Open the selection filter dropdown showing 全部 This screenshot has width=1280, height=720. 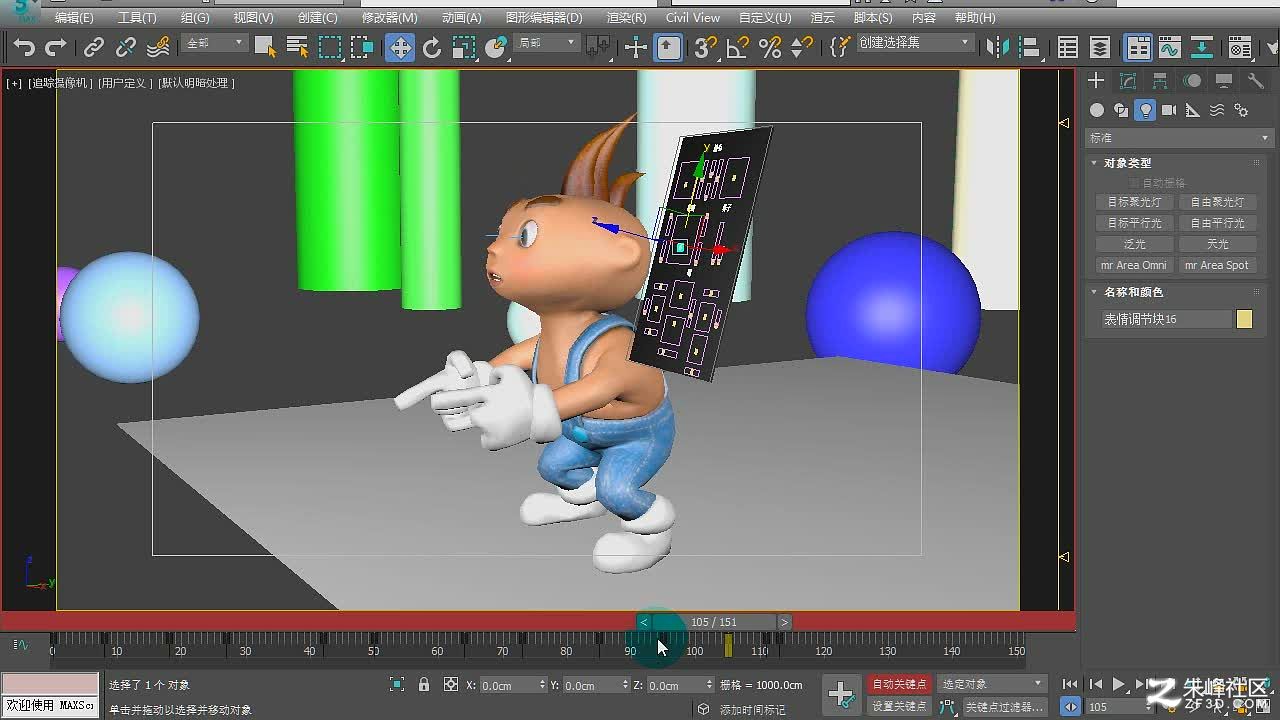coord(214,43)
